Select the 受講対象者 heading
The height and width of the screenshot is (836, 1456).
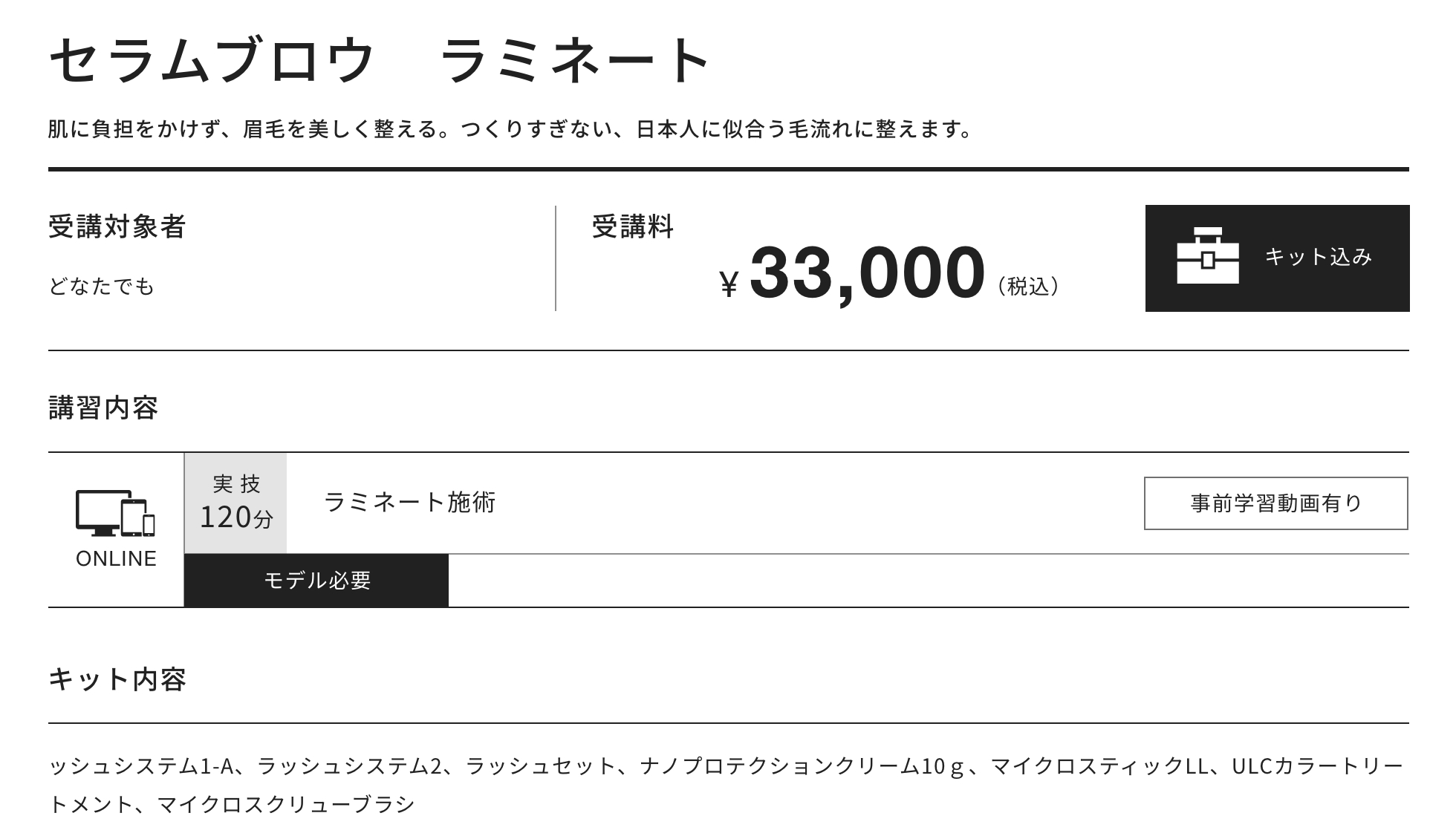point(117,226)
